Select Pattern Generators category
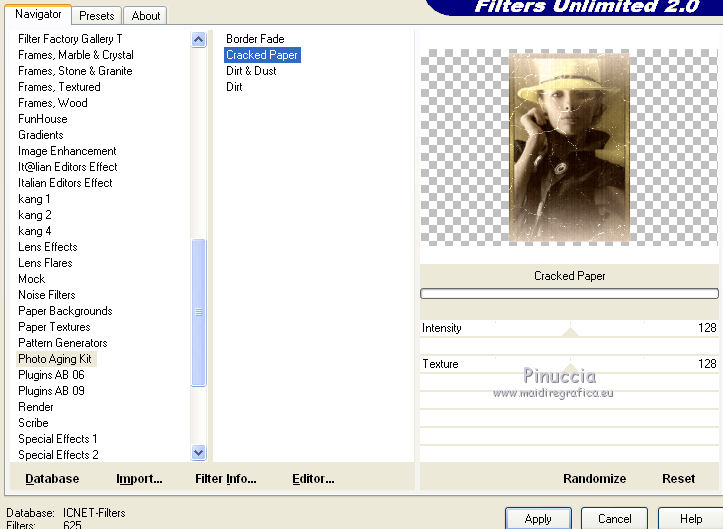Image resolution: width=723 pixels, height=529 pixels. pos(63,343)
